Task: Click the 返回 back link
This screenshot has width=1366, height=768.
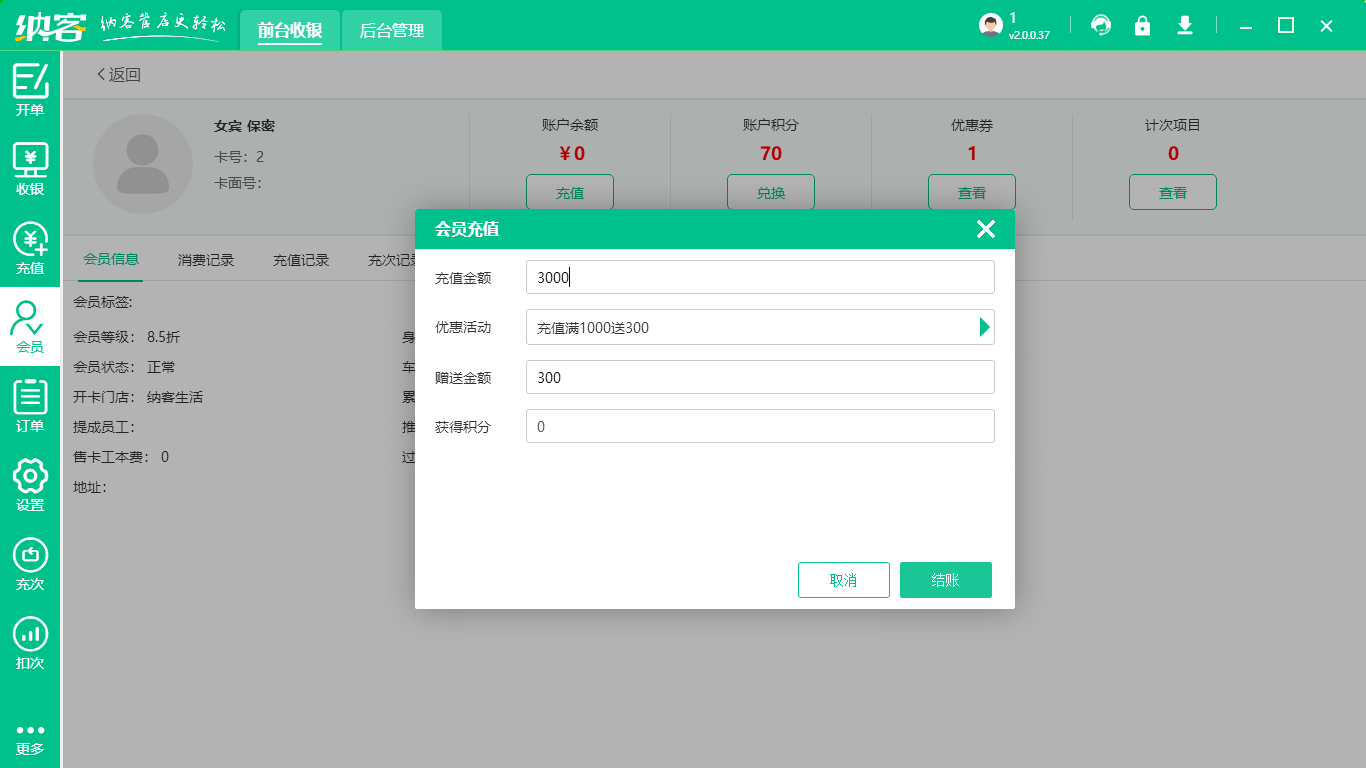Action: tap(121, 74)
